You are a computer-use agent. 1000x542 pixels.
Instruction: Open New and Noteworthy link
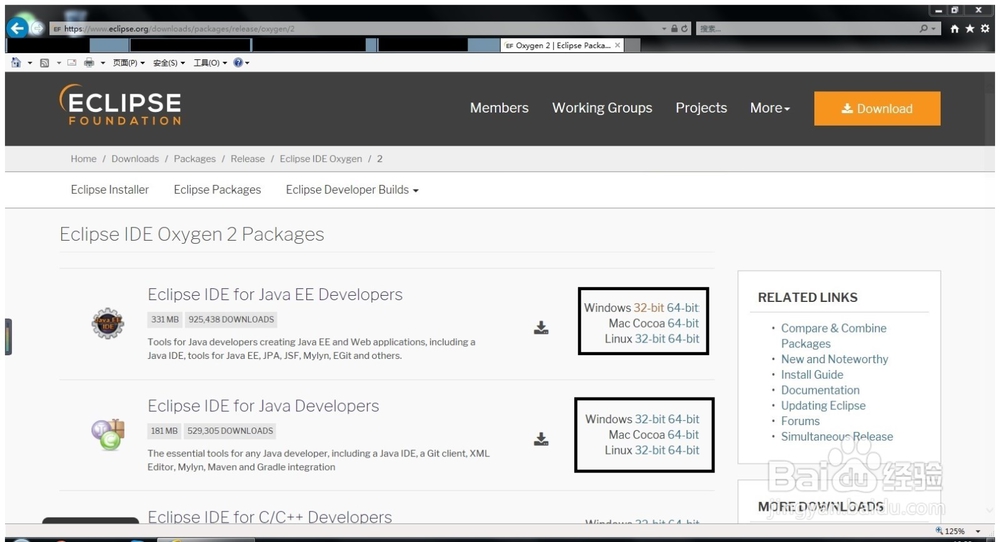(834, 359)
